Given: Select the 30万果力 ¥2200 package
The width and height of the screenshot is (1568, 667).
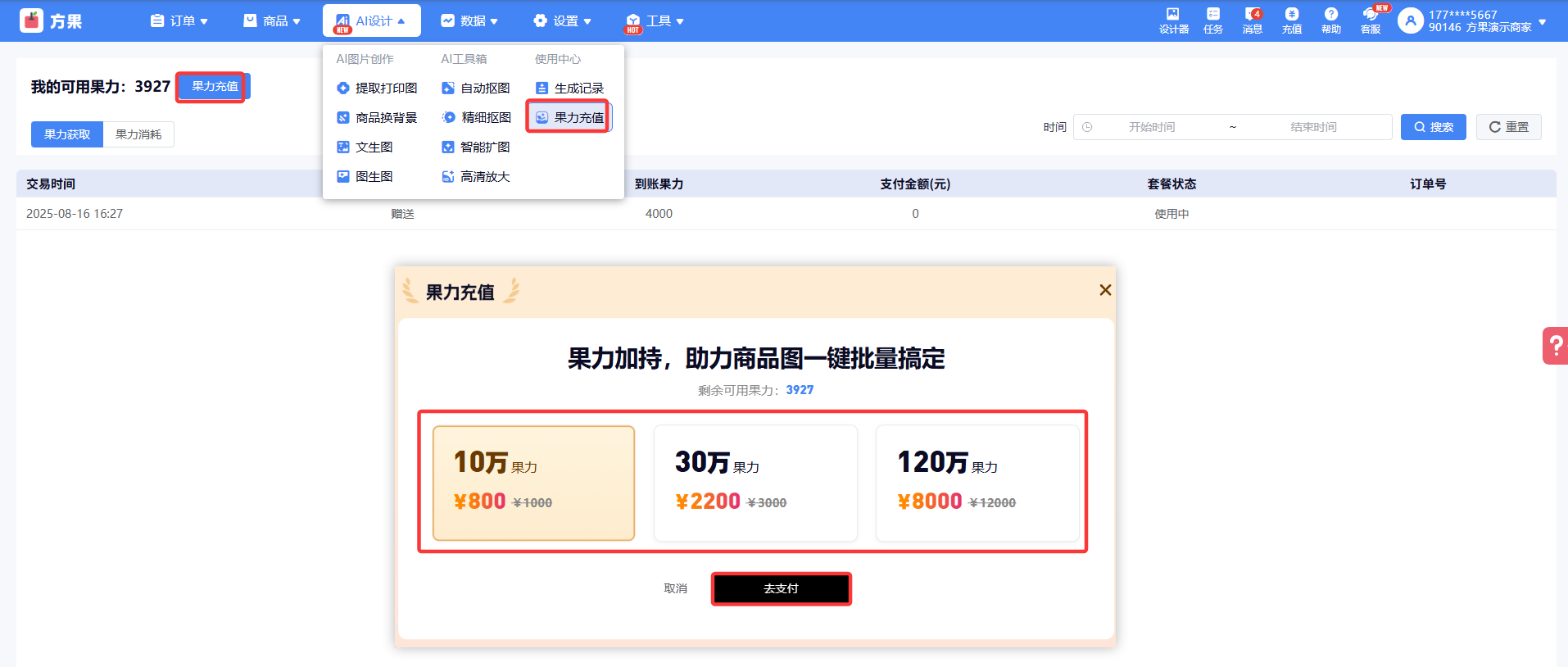Looking at the screenshot, I should point(755,483).
